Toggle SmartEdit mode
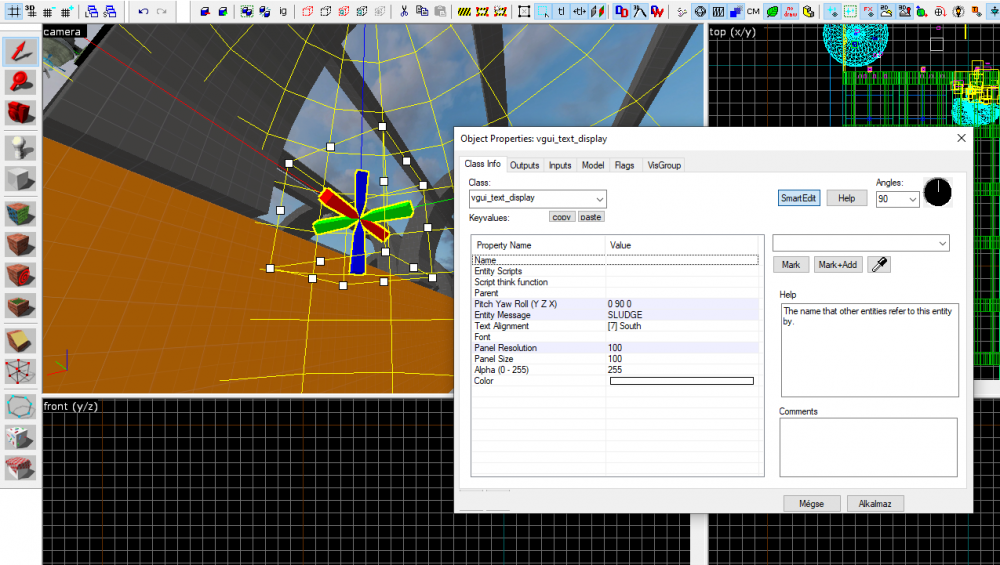The height and width of the screenshot is (565, 1000). coord(798,198)
